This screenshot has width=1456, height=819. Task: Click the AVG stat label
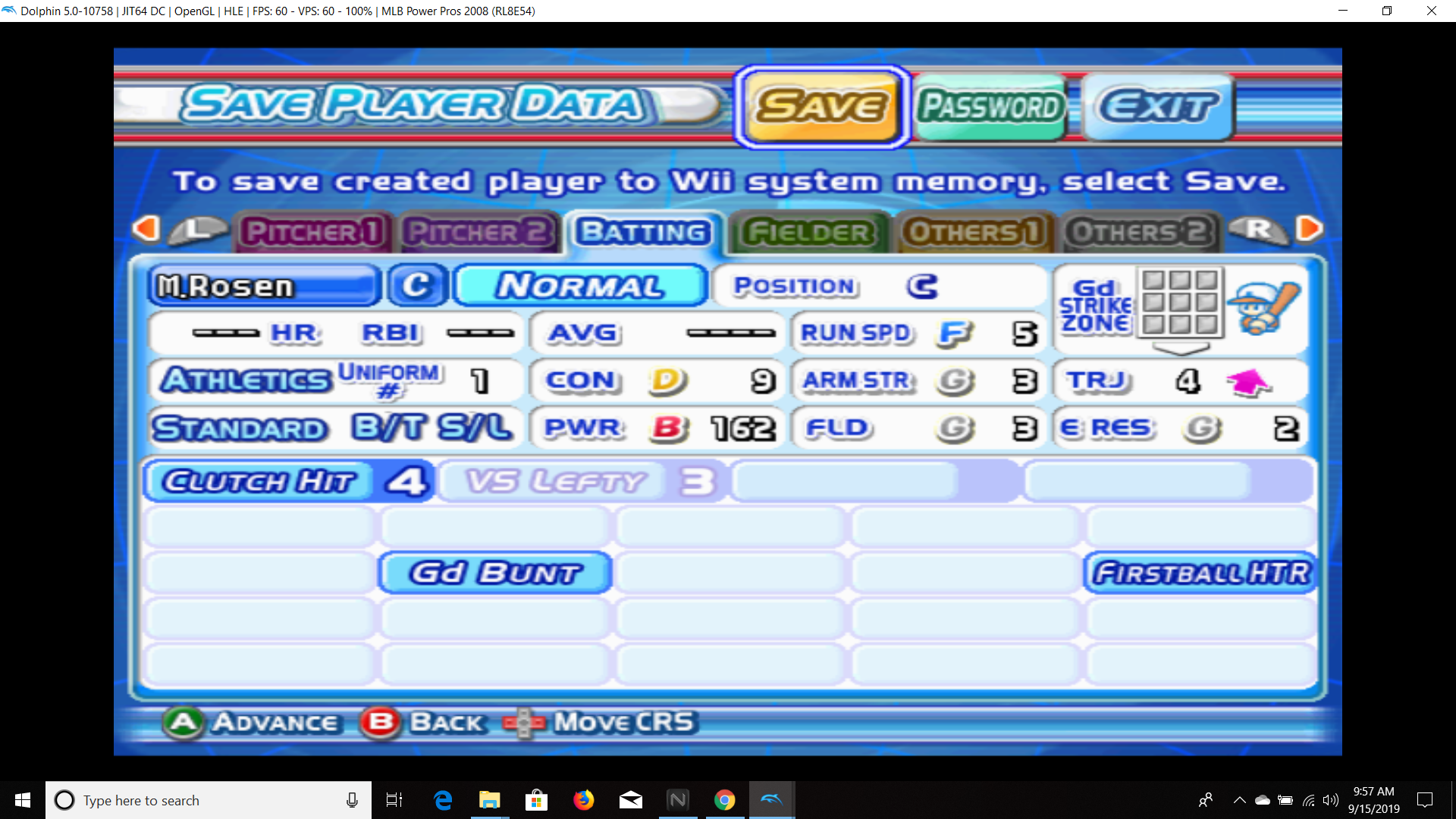[583, 333]
